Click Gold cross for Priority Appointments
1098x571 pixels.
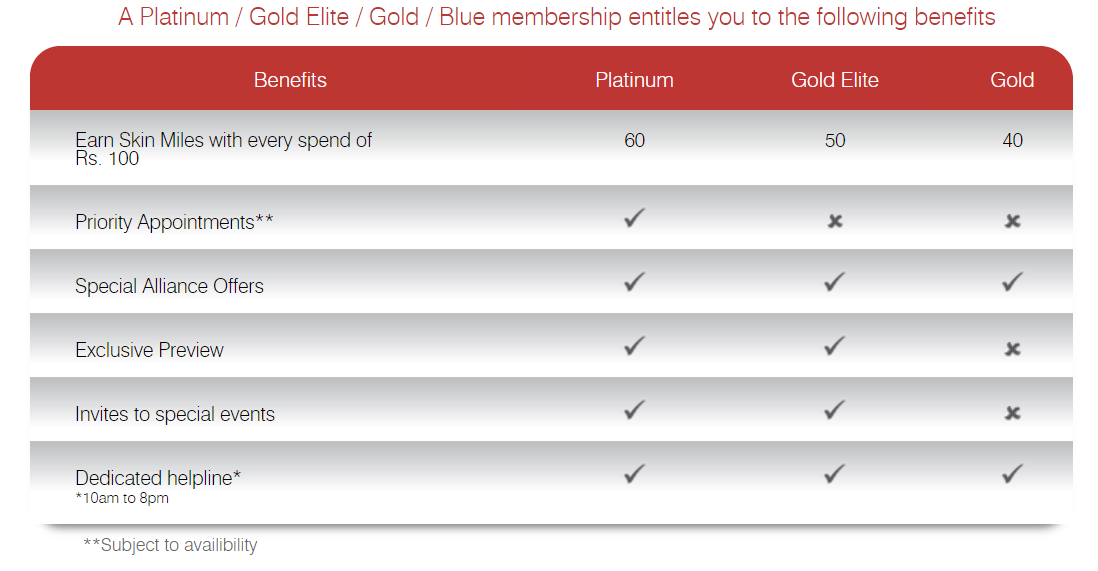point(1012,221)
